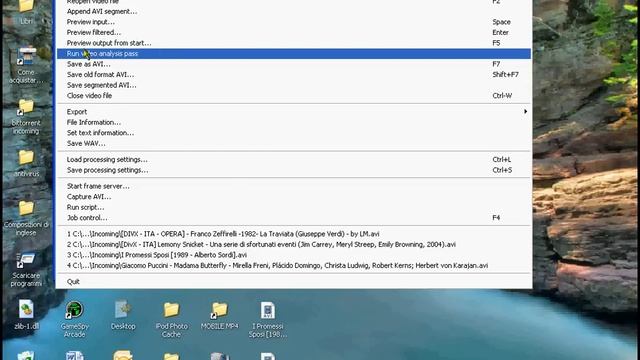Open Capture AVI mode
The image size is (640, 360).
[x=294, y=197]
